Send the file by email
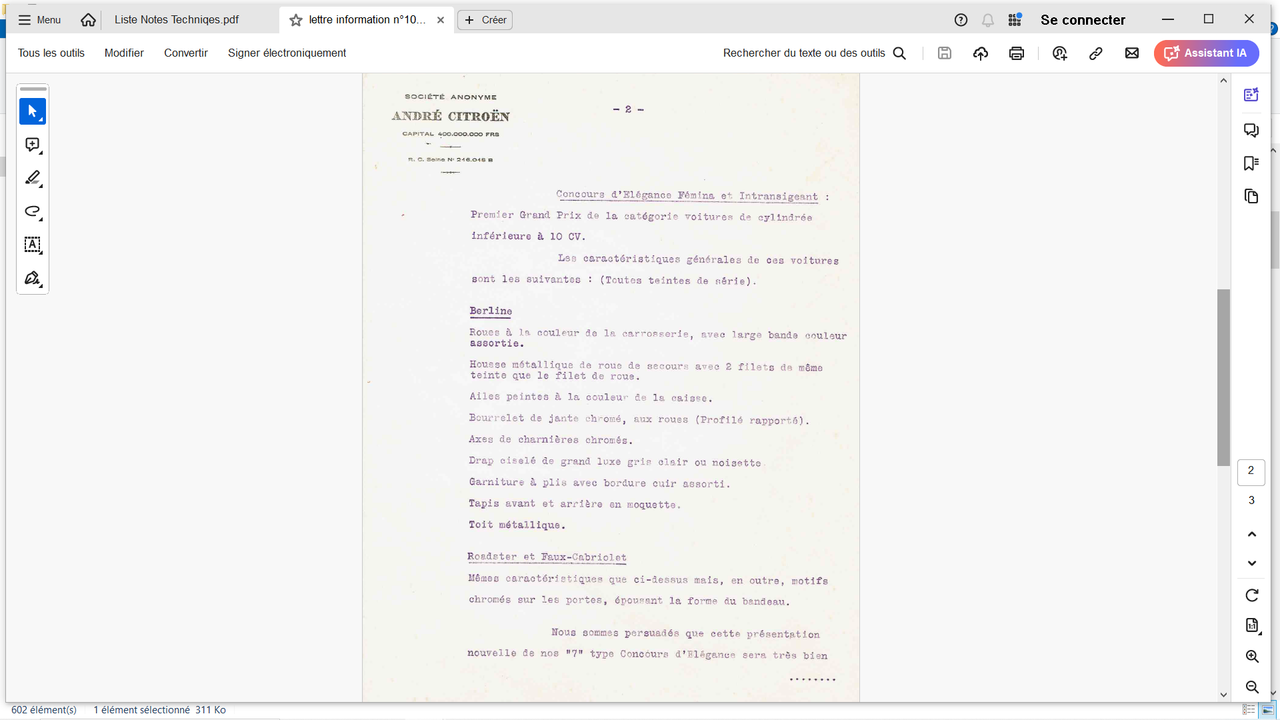Image resolution: width=1280 pixels, height=720 pixels. 1132,53
